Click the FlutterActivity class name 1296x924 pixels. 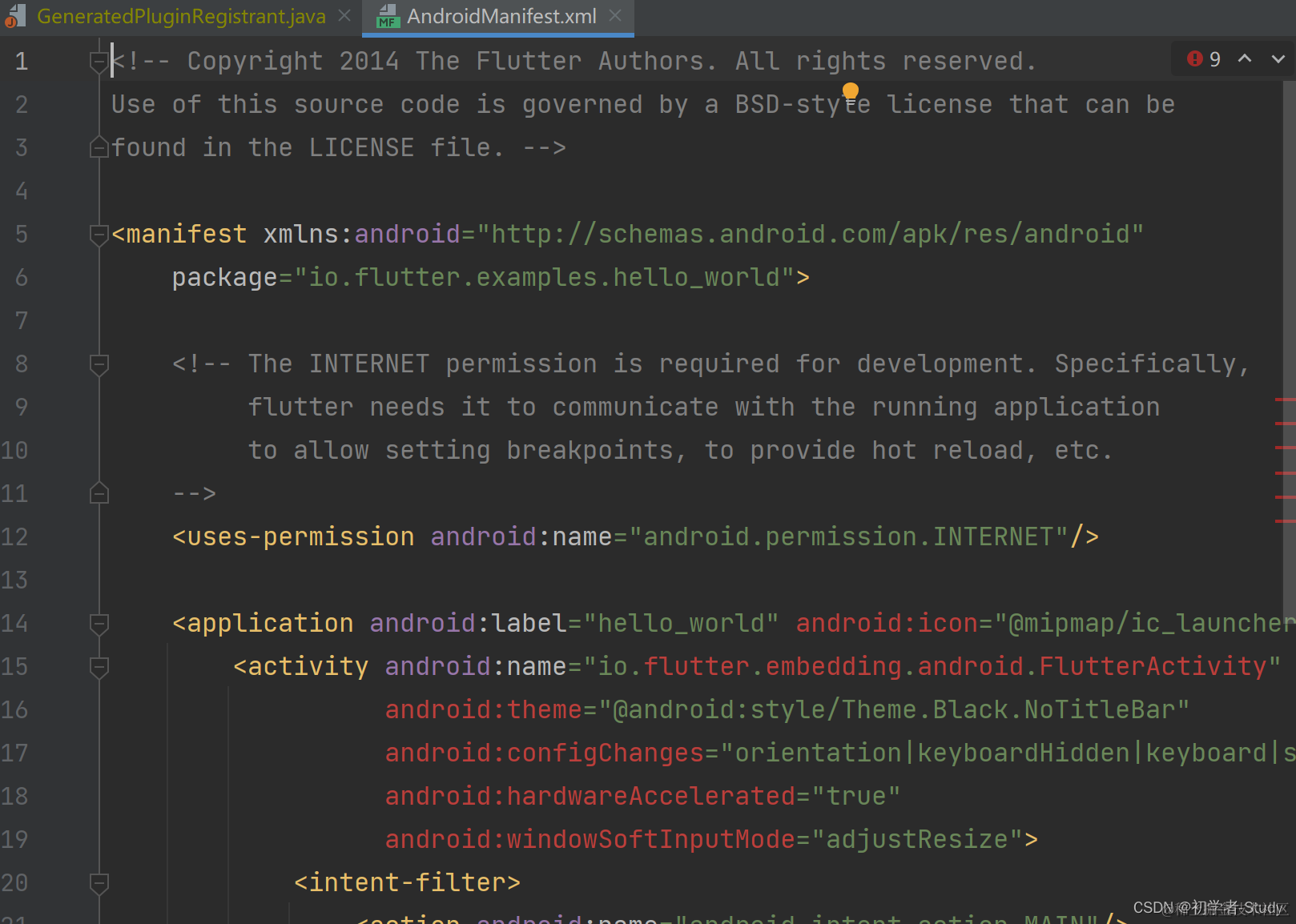1153,666
